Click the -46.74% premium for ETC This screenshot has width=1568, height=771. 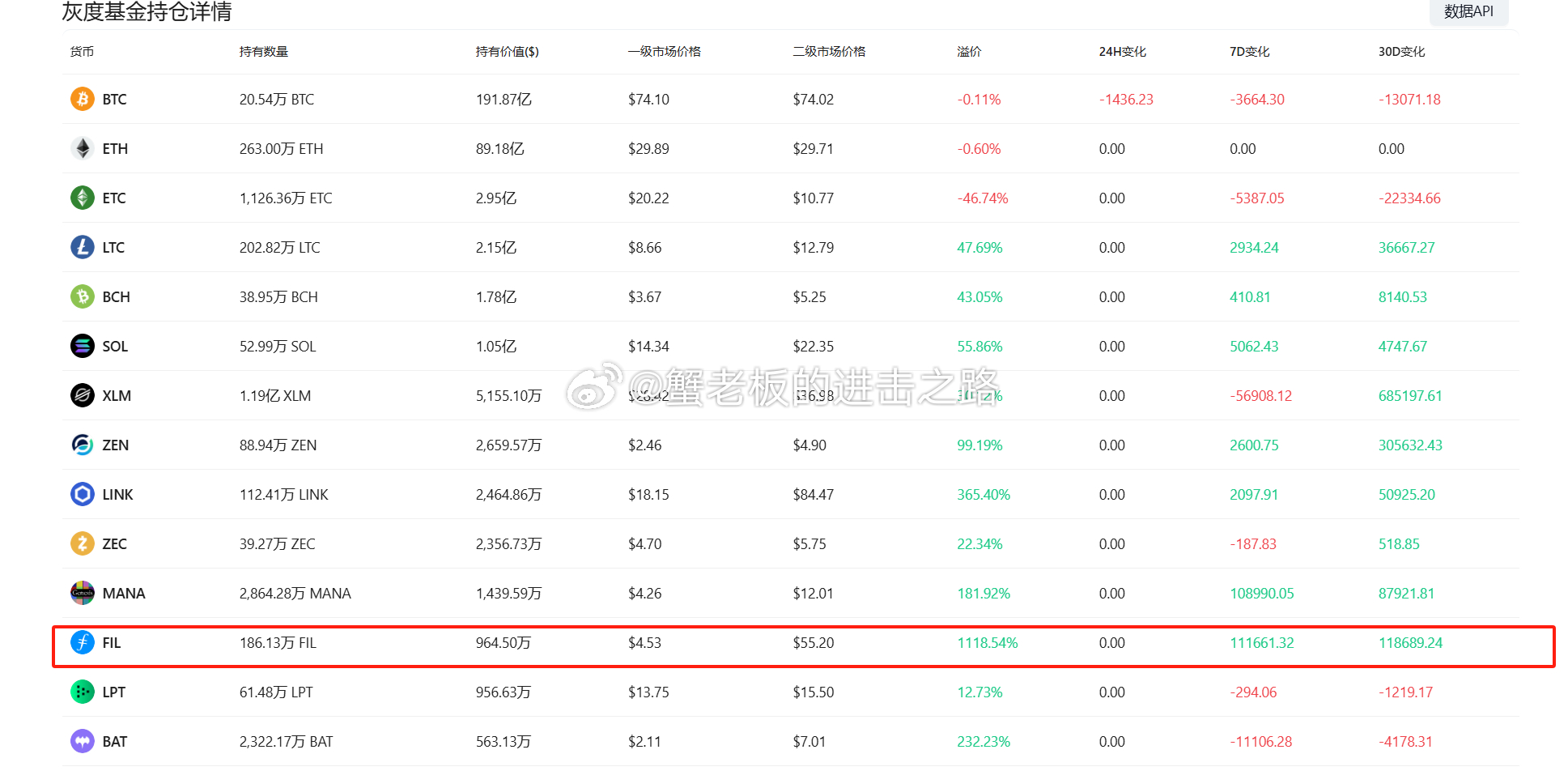point(983,198)
